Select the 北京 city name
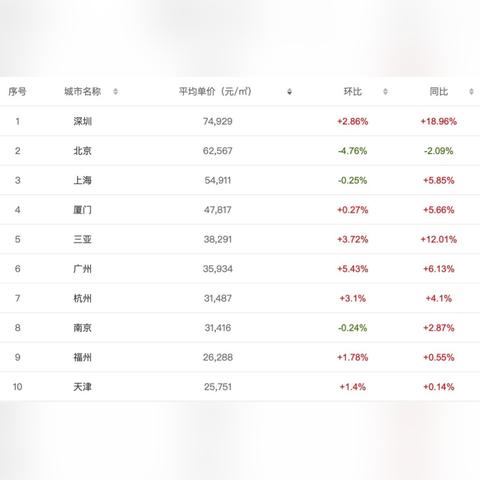Image resolution: width=480 pixels, height=480 pixels. pos(82,151)
